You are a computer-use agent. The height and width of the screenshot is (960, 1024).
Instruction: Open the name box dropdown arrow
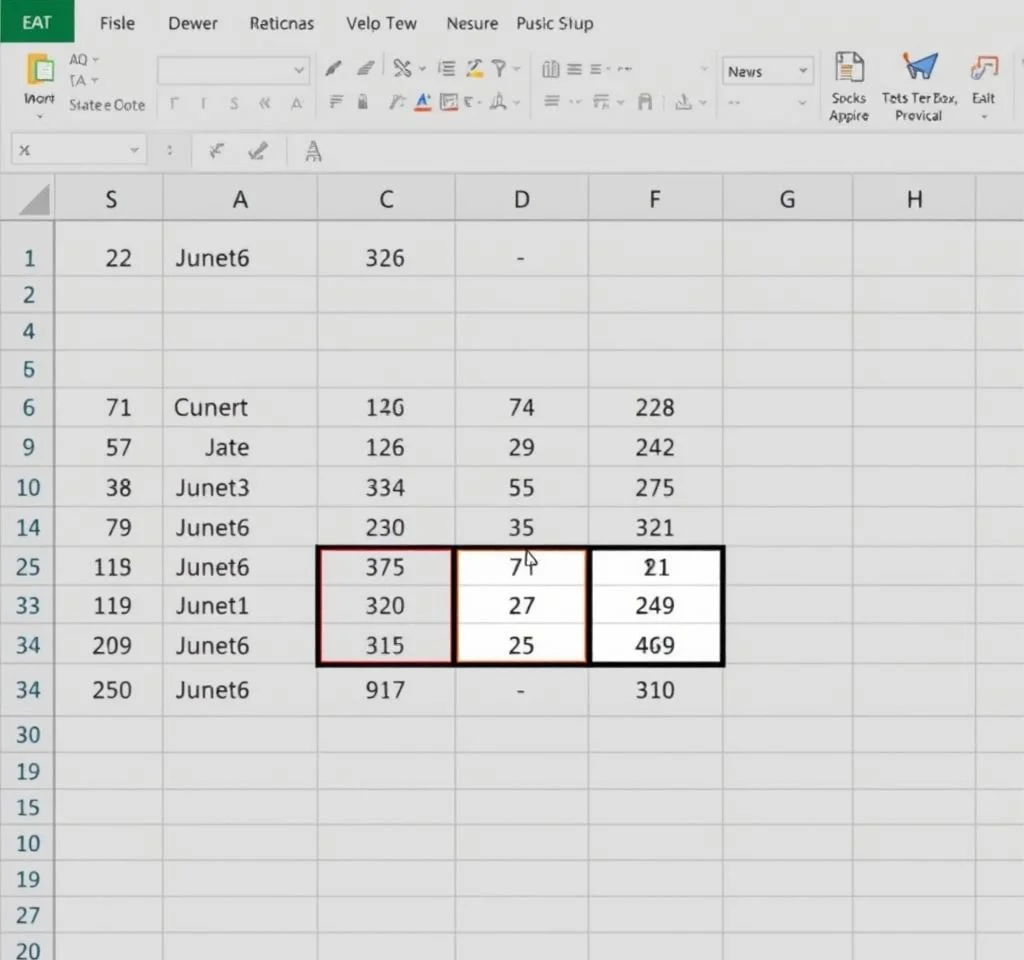coord(134,151)
